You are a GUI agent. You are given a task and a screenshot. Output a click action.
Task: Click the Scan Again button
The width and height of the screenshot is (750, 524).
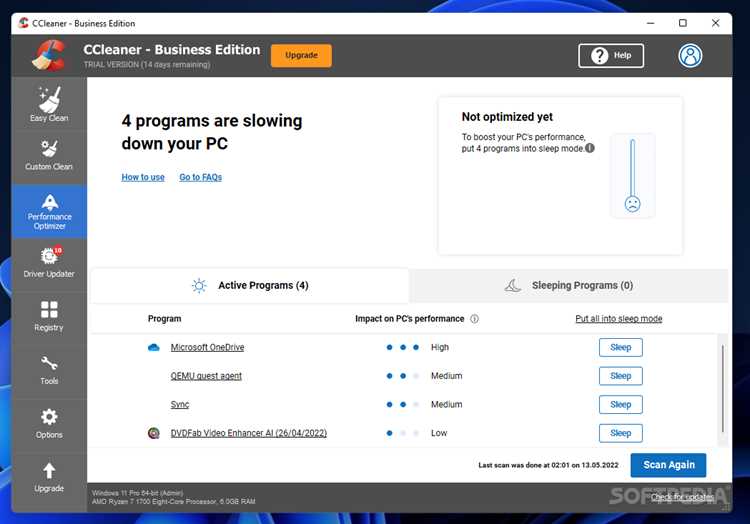tap(668, 465)
